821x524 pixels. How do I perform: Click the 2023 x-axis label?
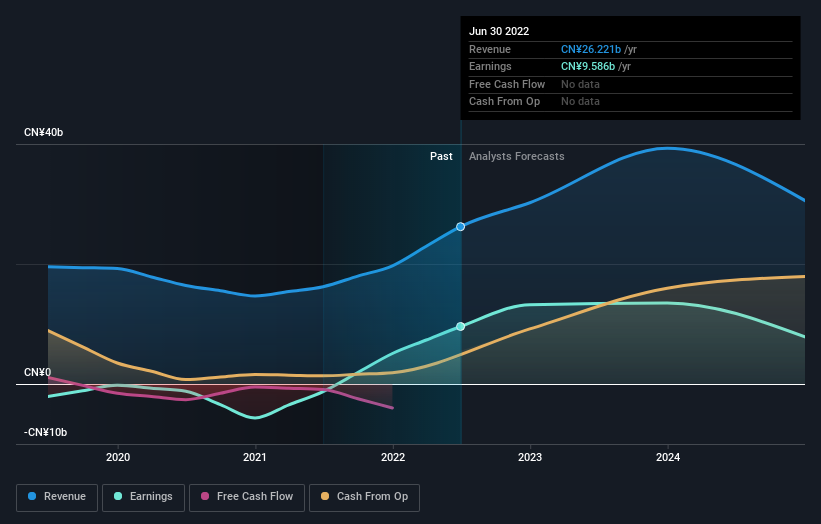coord(530,458)
